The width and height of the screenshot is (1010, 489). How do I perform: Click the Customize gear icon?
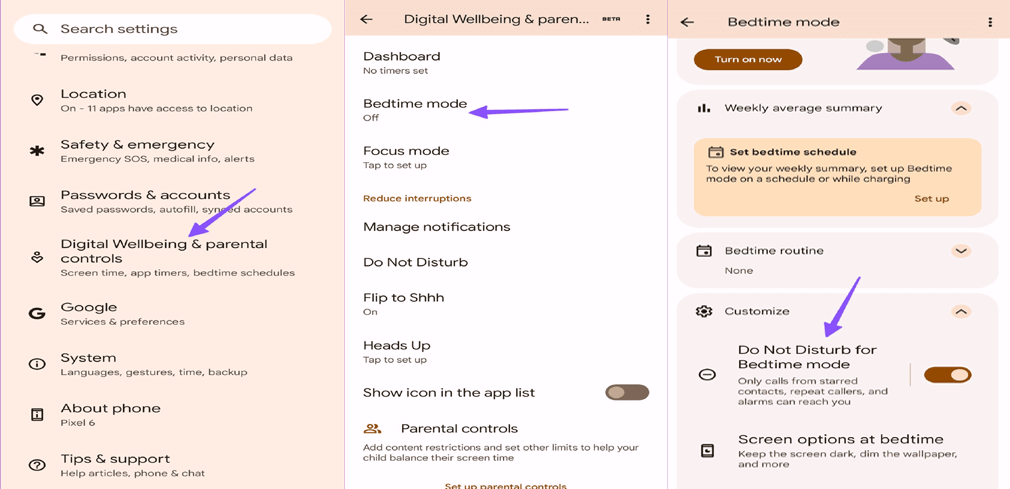[704, 311]
